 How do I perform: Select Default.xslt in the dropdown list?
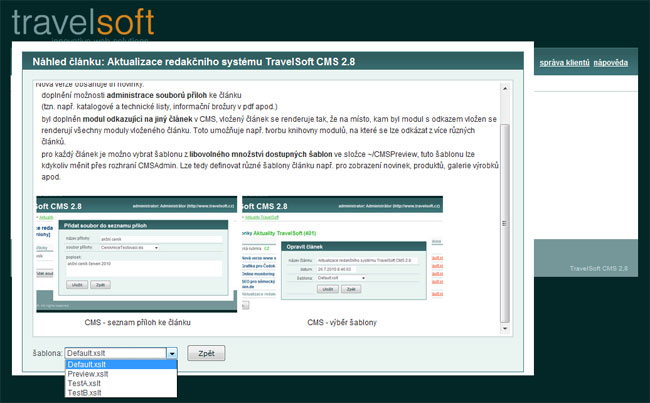click(x=121, y=364)
